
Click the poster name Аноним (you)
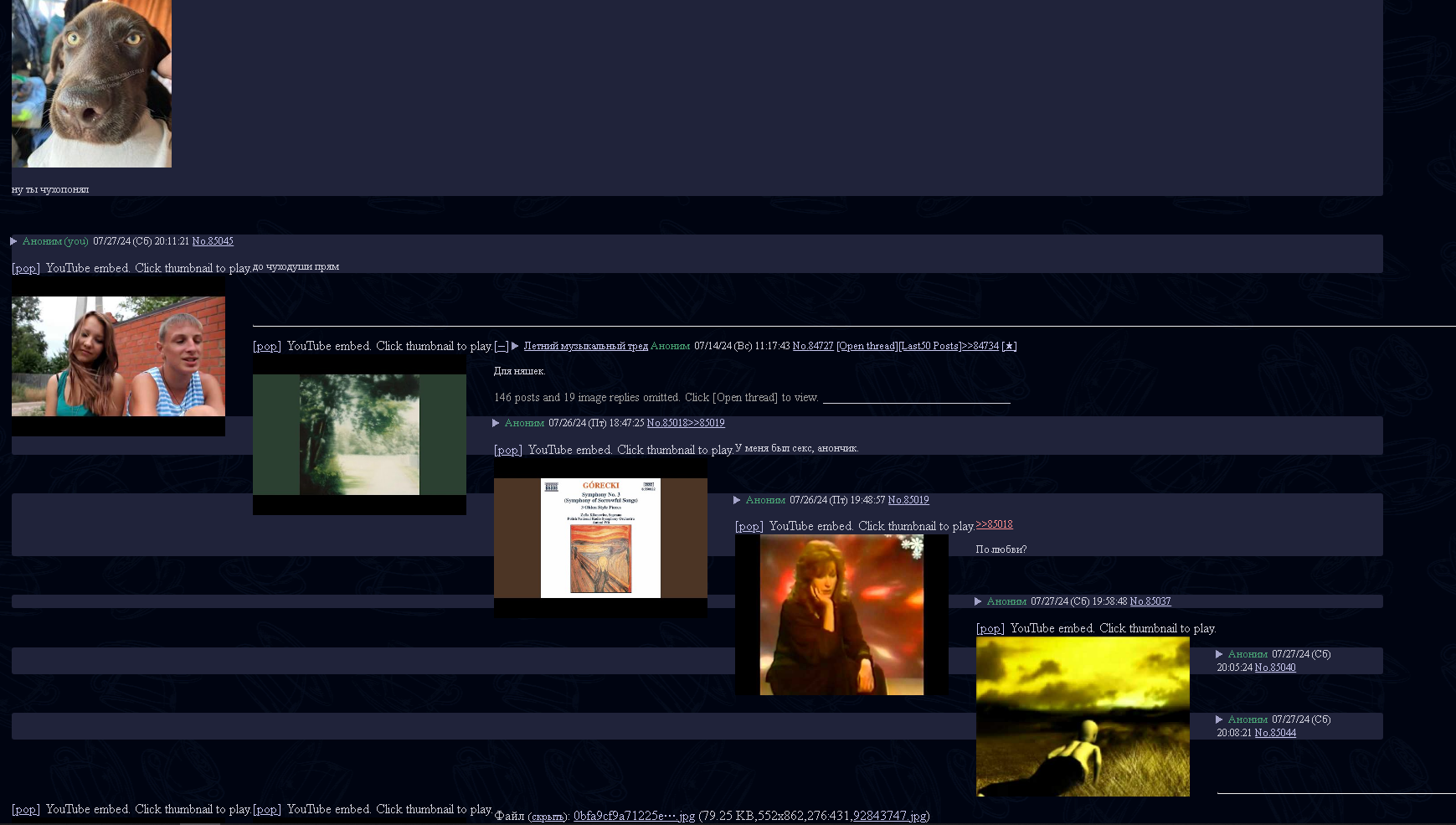tap(55, 241)
